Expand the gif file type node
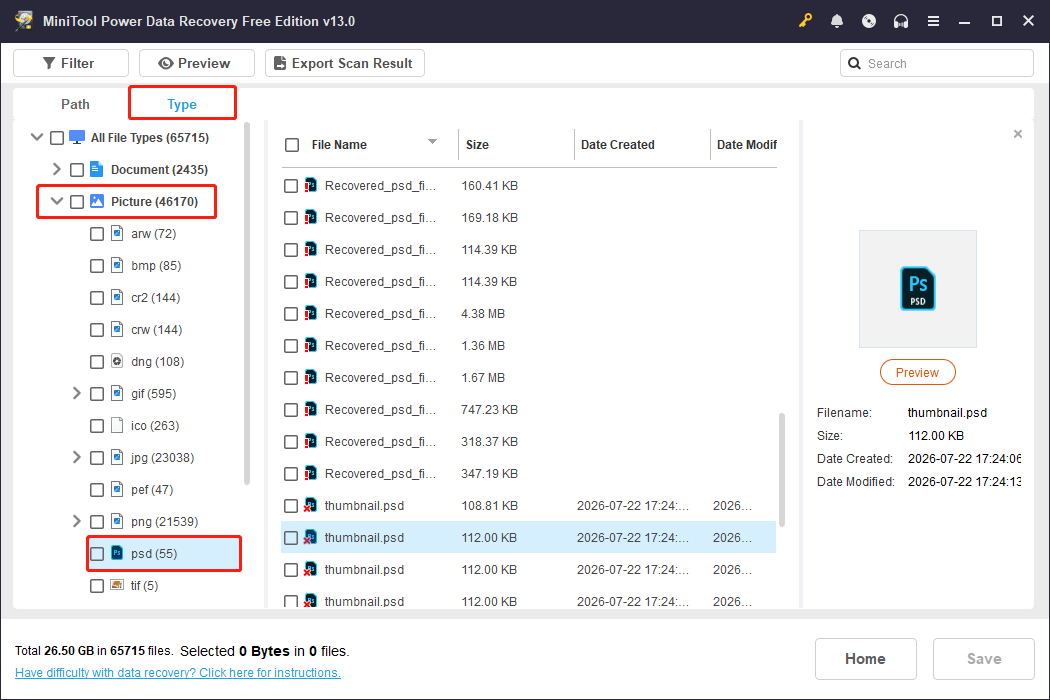Screen dimensions: 1050x700 click(76, 393)
